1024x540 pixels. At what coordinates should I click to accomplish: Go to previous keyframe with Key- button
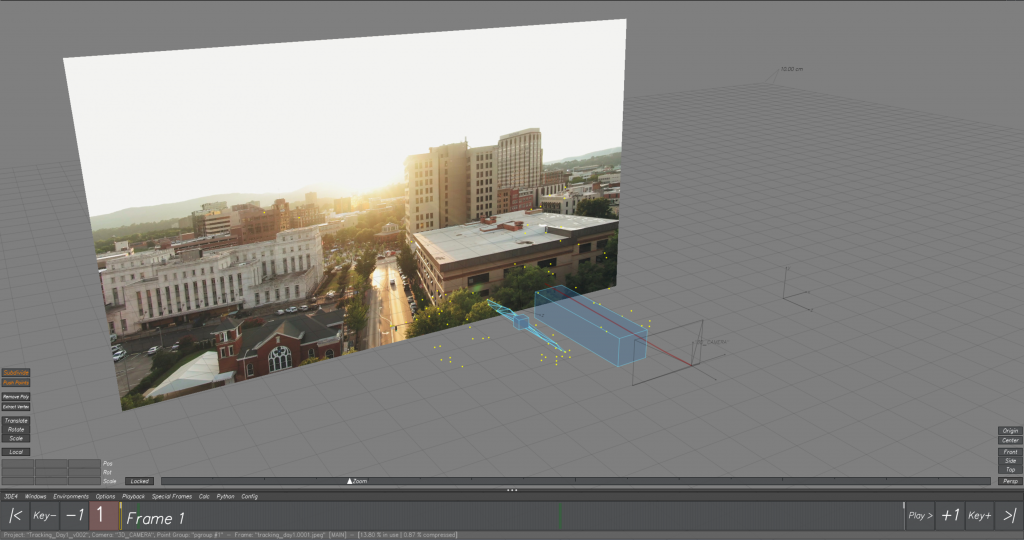point(44,516)
